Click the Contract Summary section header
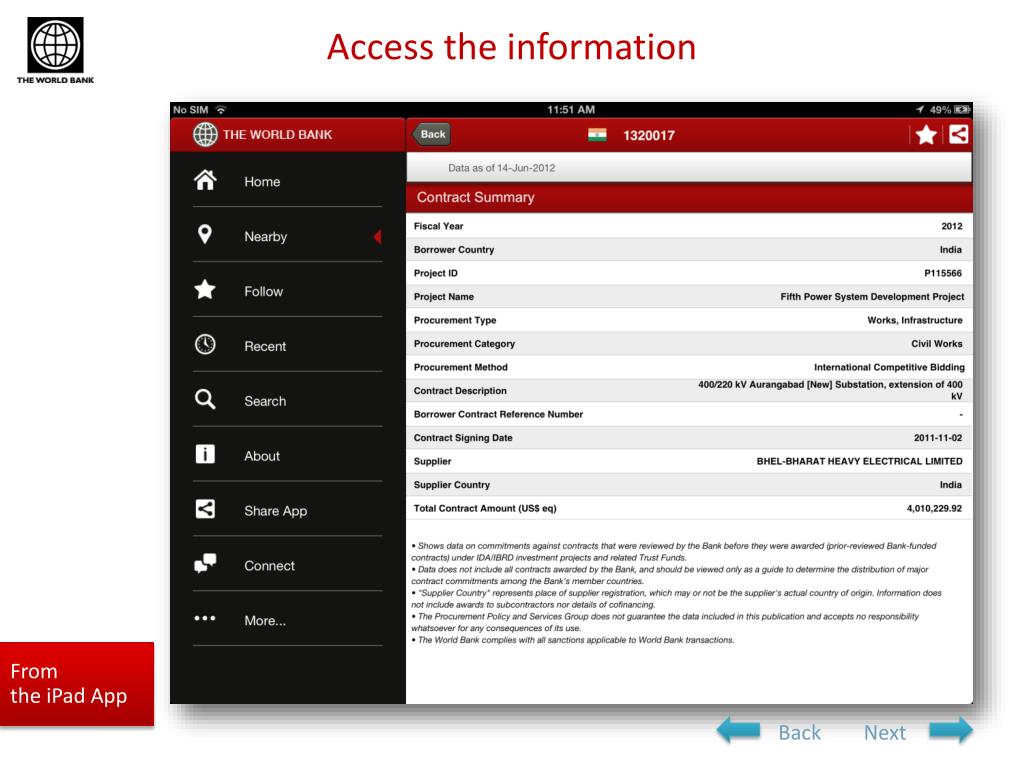 tap(689, 197)
